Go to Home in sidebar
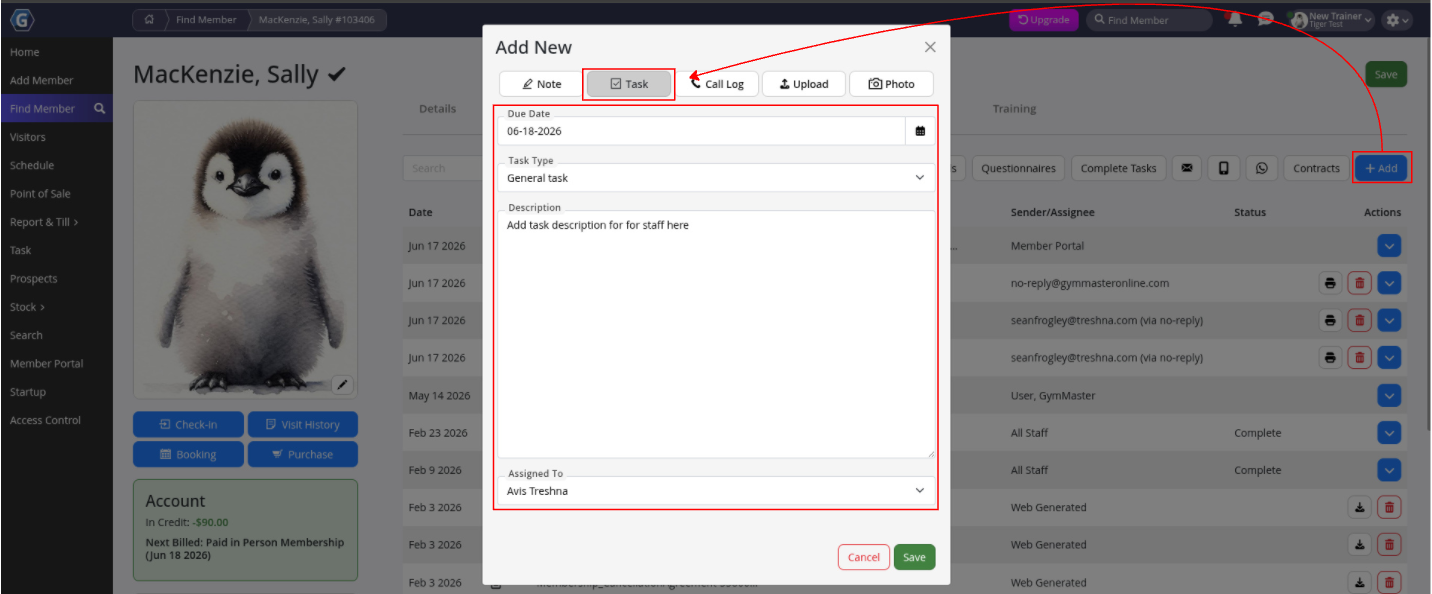1432x594 pixels. click(25, 52)
